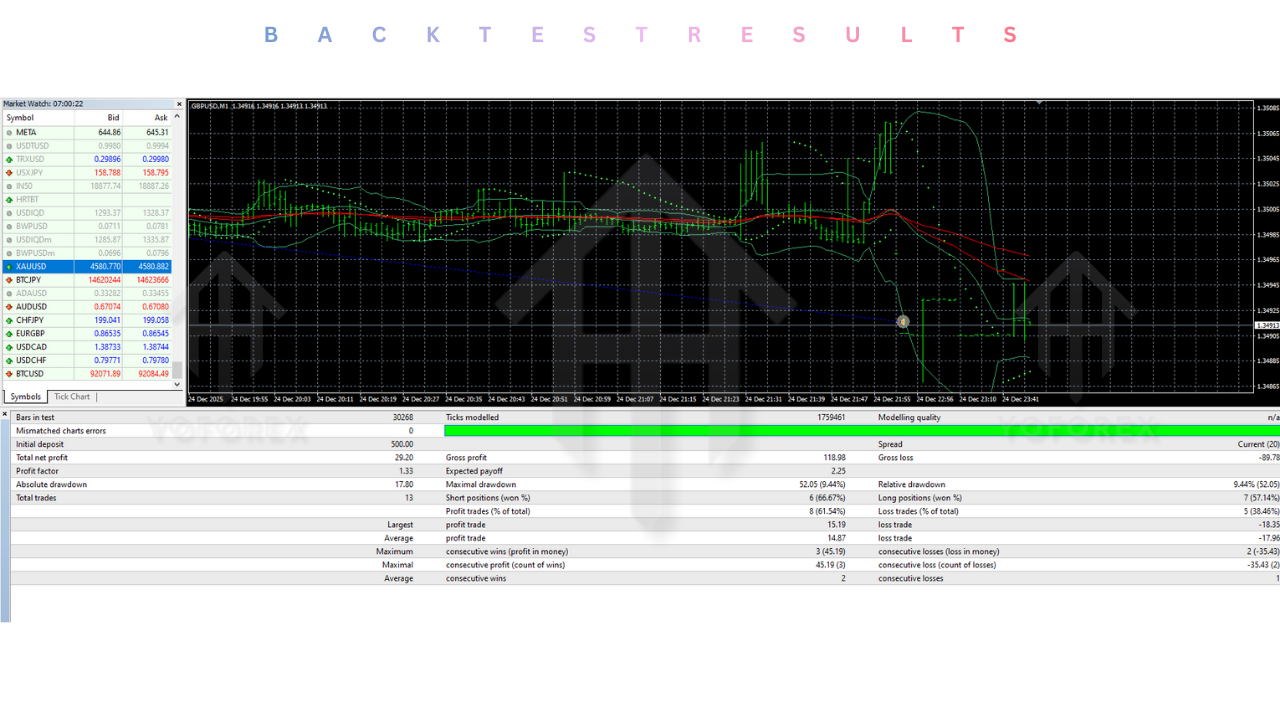Click the scroll-up chevron in Market Watch list
This screenshot has width=1280, height=720.
[x=175, y=117]
